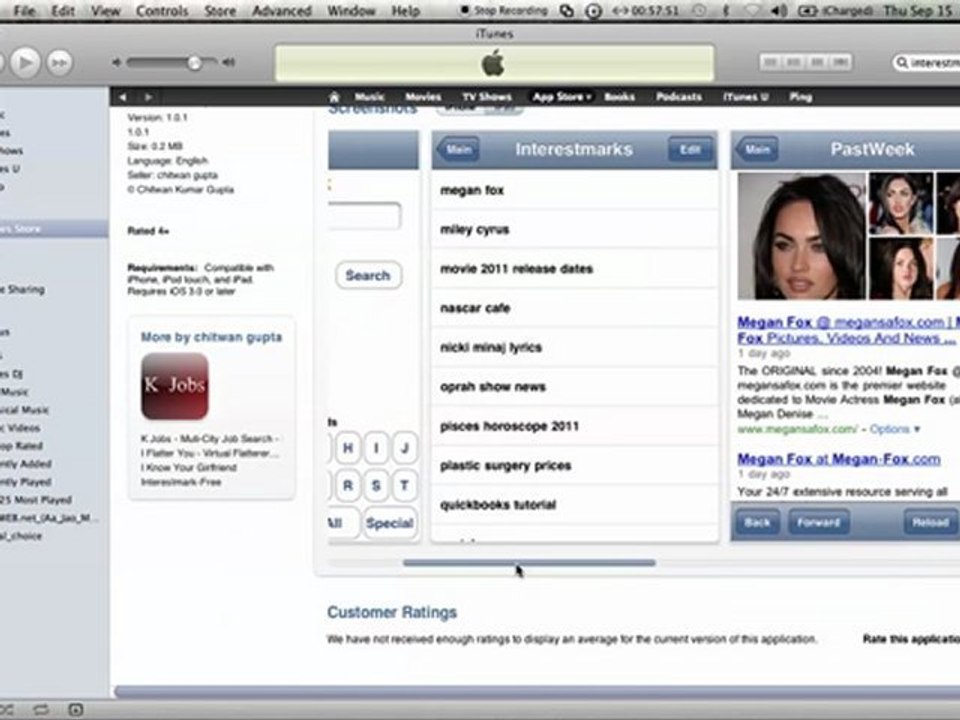Select iTunes Store in the sidebar
The height and width of the screenshot is (720, 960).
coord(54,228)
